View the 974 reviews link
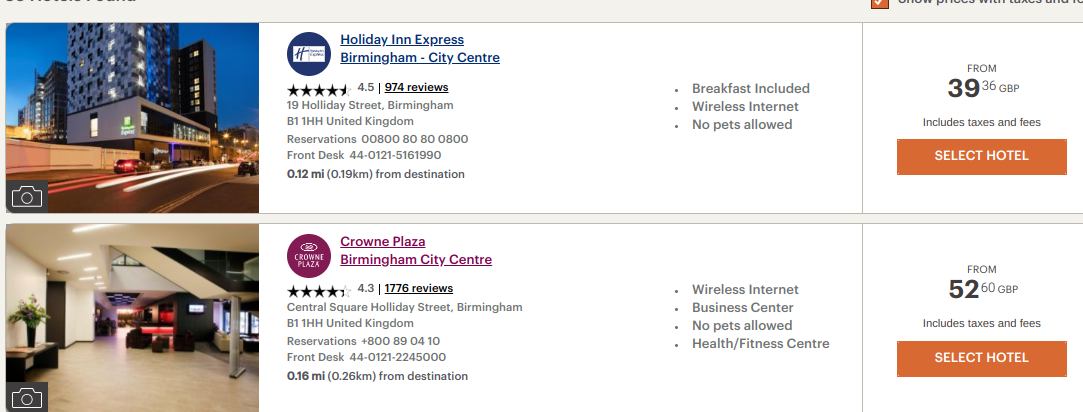 point(416,87)
